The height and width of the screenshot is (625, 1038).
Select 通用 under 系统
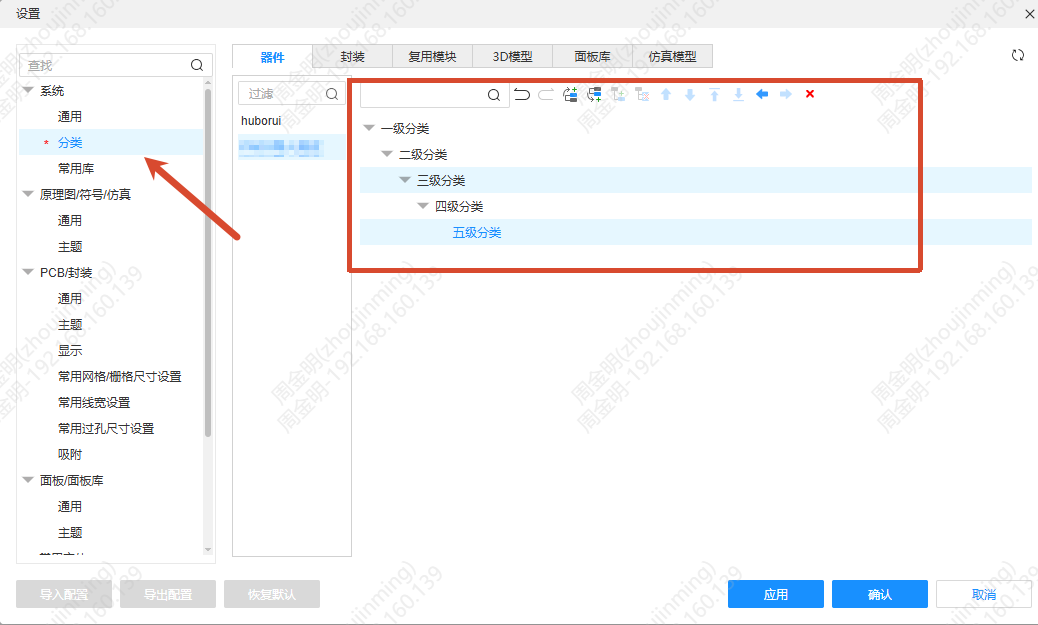pos(70,117)
